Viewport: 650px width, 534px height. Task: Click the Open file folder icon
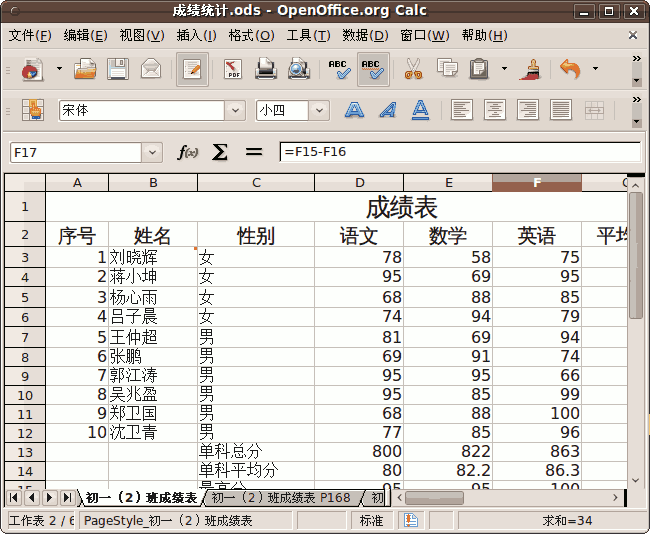tap(85, 69)
